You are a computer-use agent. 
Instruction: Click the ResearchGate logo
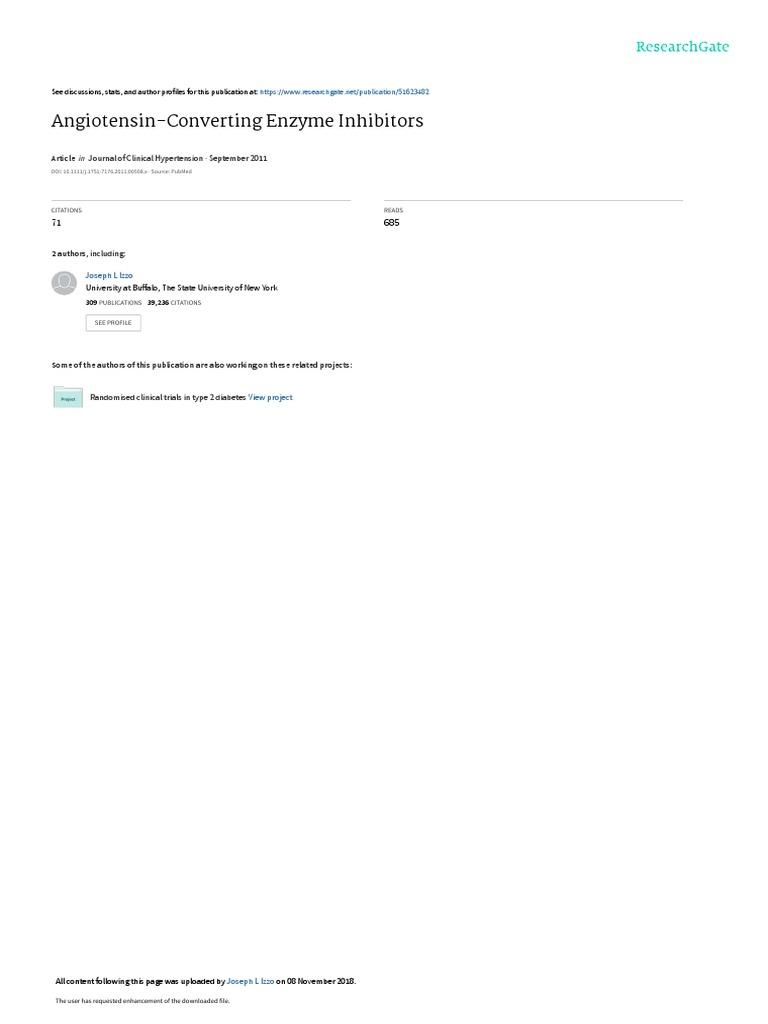682,46
